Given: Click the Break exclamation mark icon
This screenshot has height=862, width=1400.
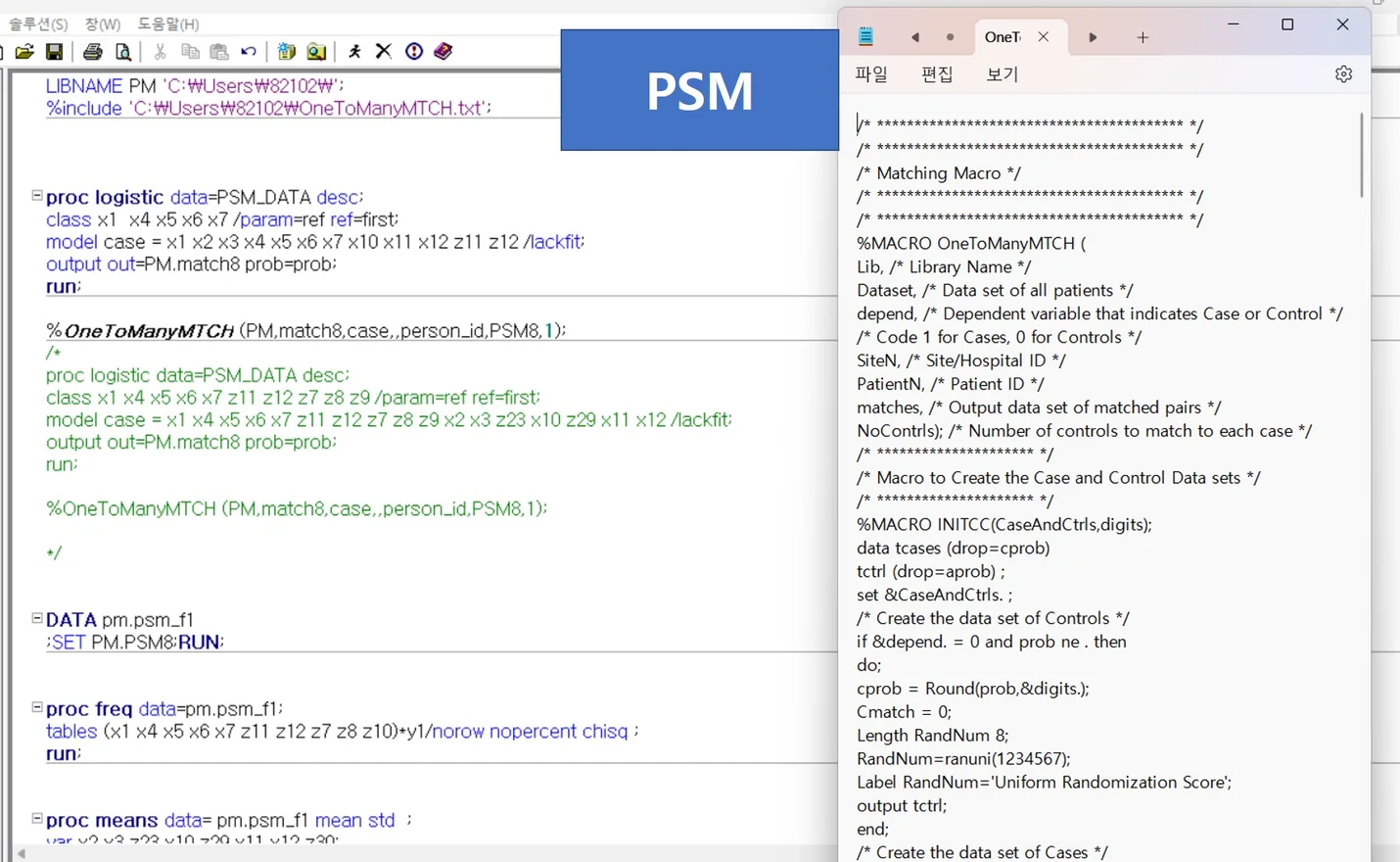Looking at the screenshot, I should coord(414,51).
